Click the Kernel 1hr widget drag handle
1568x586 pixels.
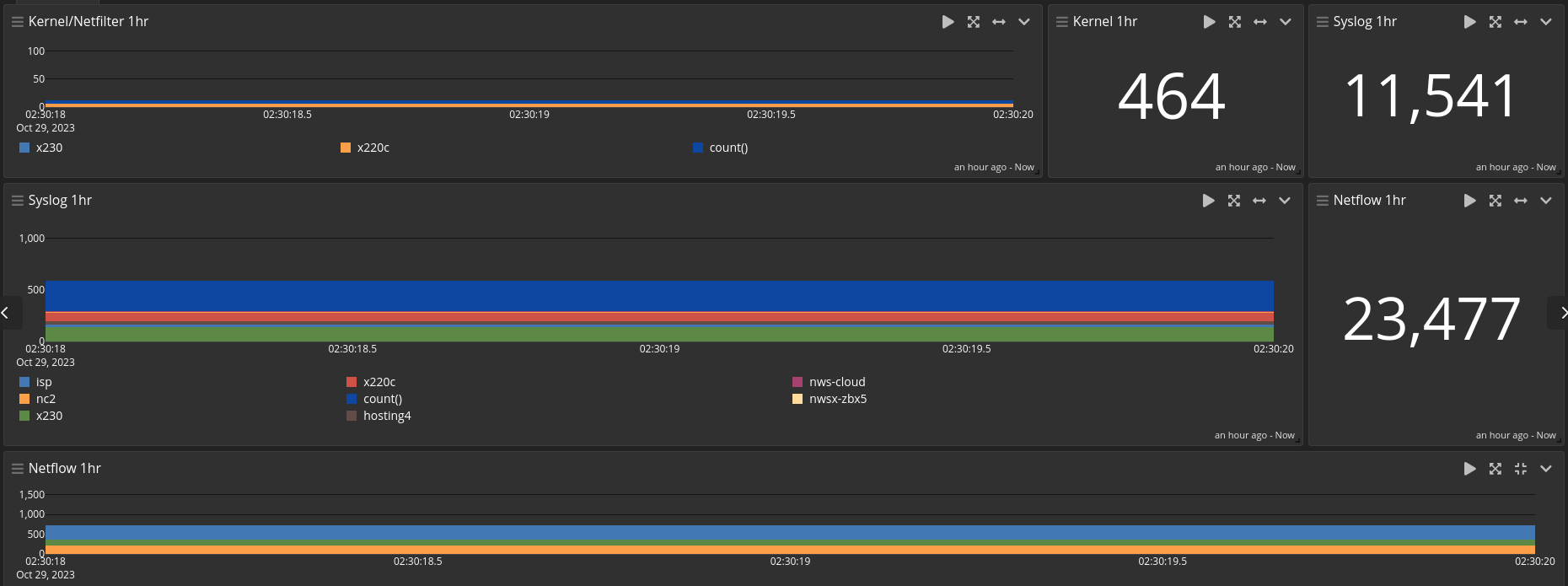(x=1062, y=22)
